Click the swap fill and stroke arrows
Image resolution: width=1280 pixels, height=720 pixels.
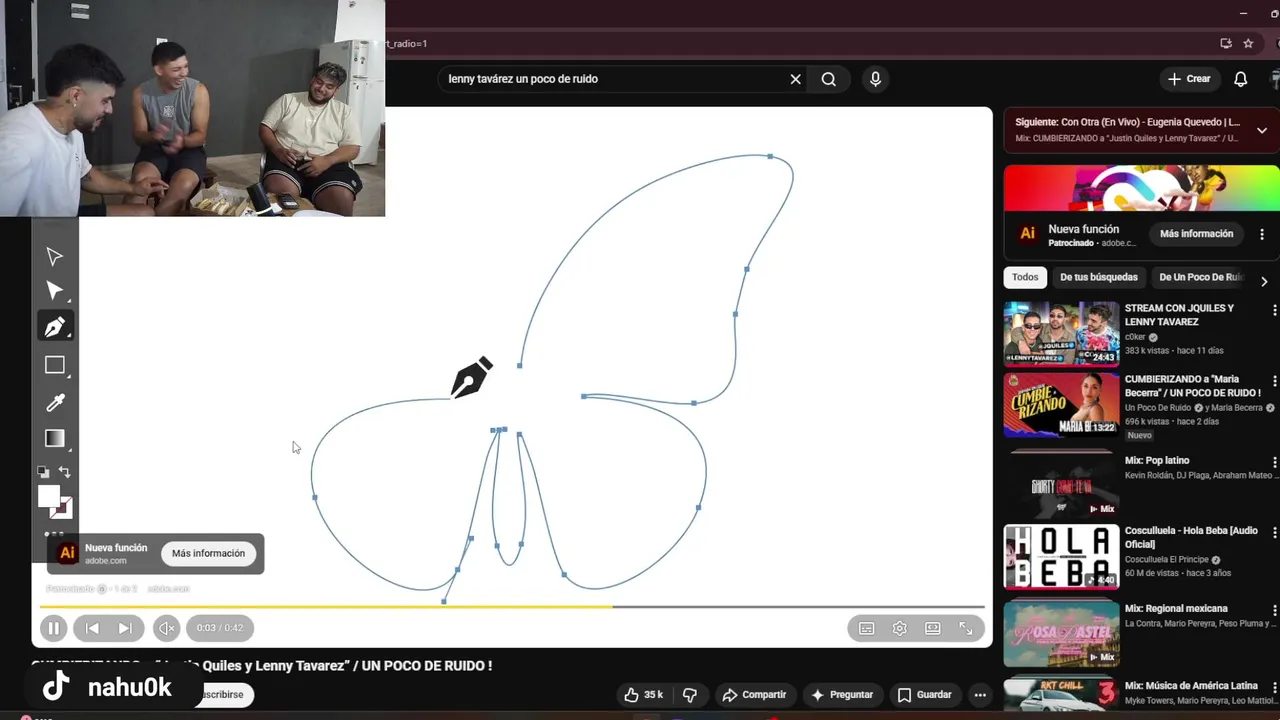pyautogui.click(x=65, y=472)
